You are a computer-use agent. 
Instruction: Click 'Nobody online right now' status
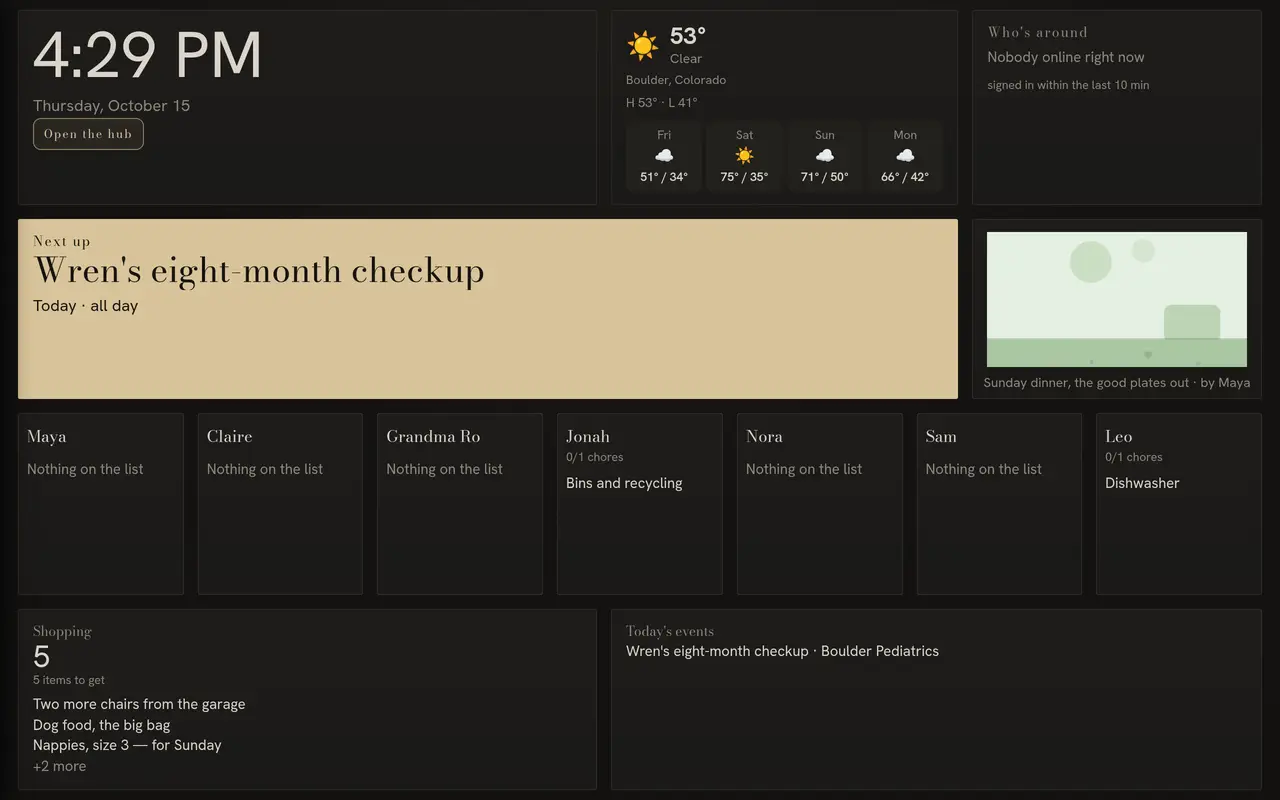[1066, 57]
